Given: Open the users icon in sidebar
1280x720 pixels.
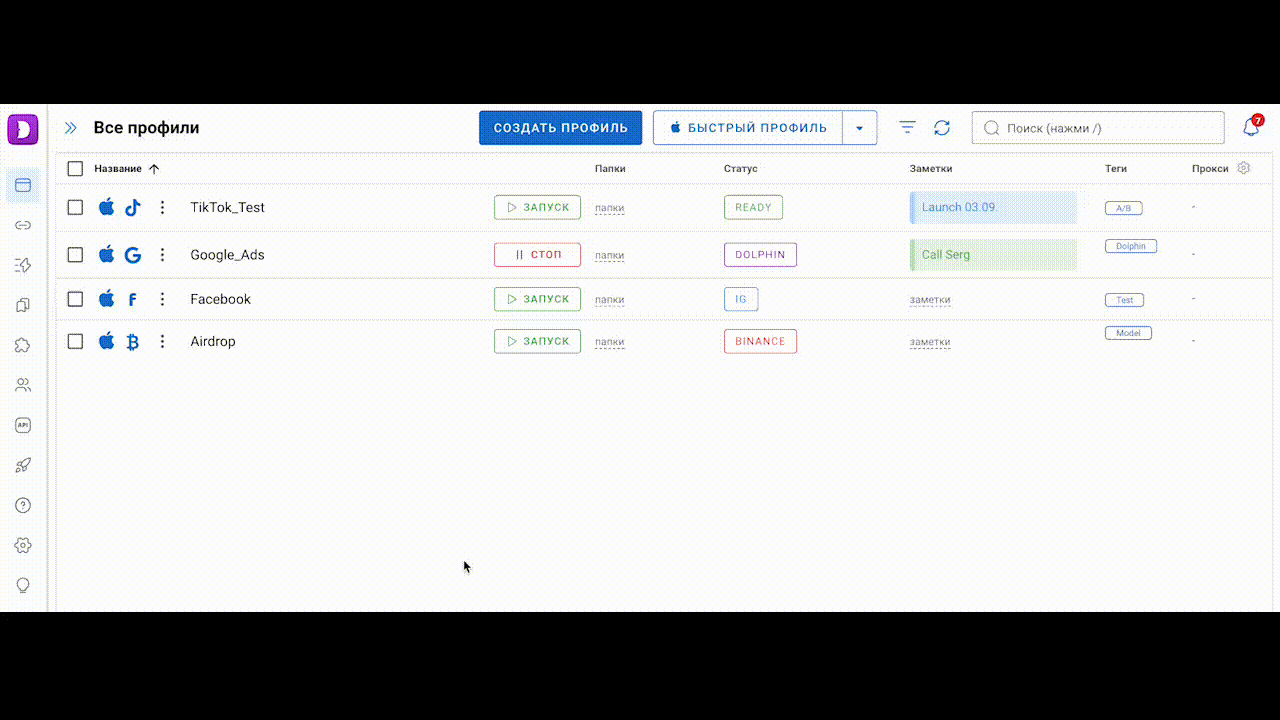Looking at the screenshot, I should coord(23,385).
